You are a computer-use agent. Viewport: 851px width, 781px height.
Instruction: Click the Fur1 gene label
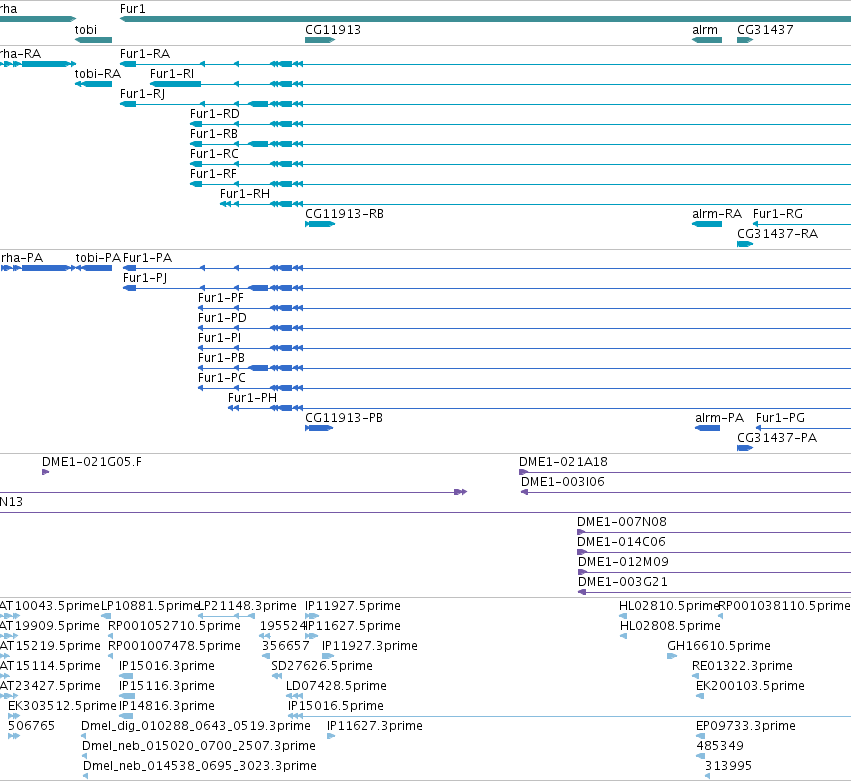pyautogui.click(x=132, y=9)
